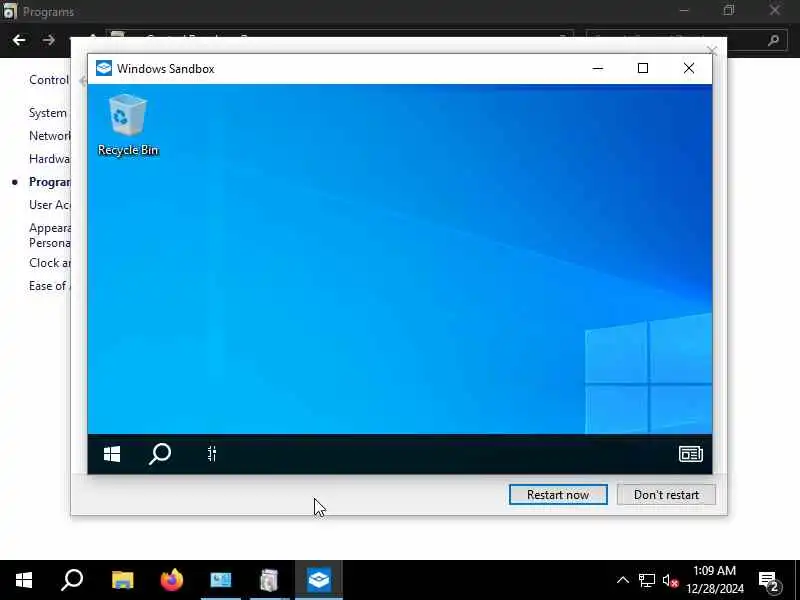Image resolution: width=800 pixels, height=600 pixels.
Task: Close the Programs Control Panel window
Action: [x=774, y=10]
